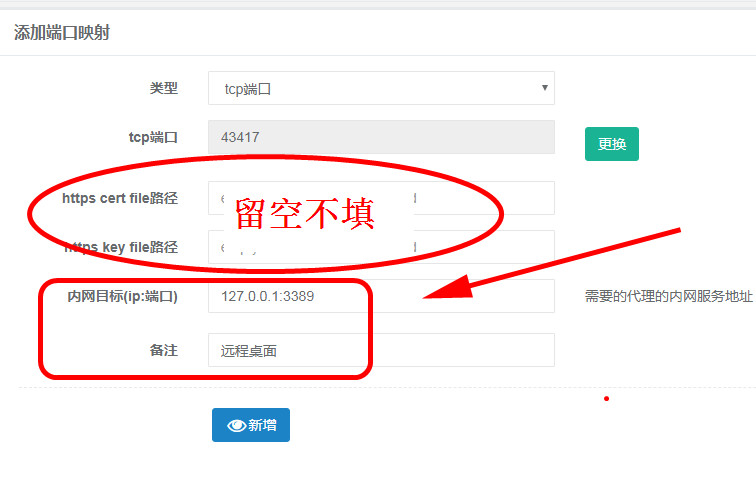Select the 备注 field containing 远程桌面
This screenshot has height=477, width=756.
tap(380, 350)
